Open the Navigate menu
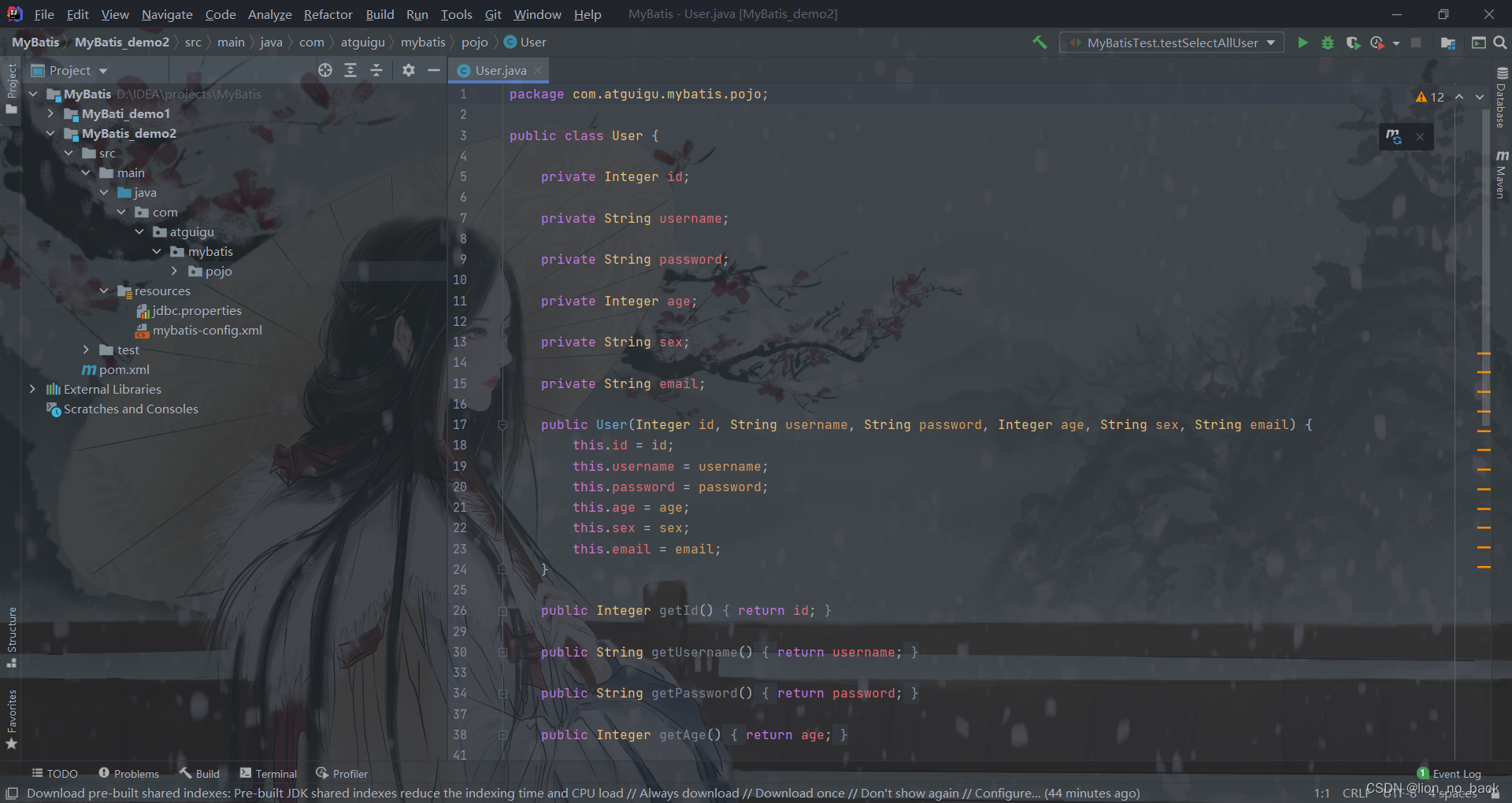The width and height of the screenshot is (1512, 803). pos(167,14)
